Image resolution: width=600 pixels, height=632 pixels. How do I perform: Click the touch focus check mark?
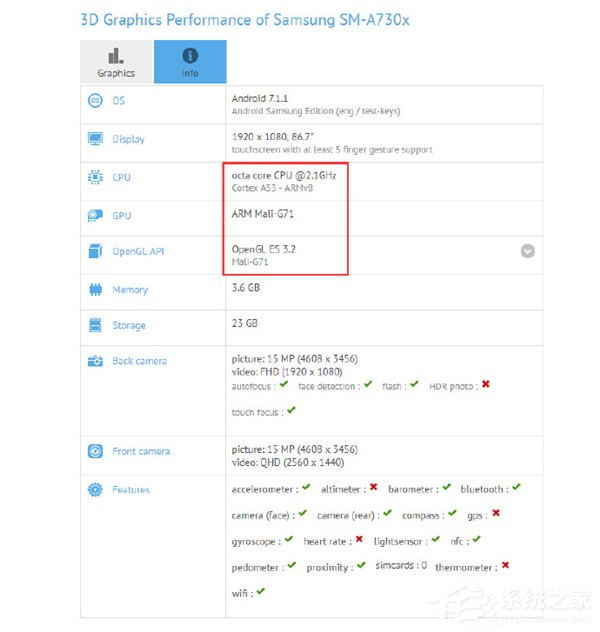tap(291, 410)
